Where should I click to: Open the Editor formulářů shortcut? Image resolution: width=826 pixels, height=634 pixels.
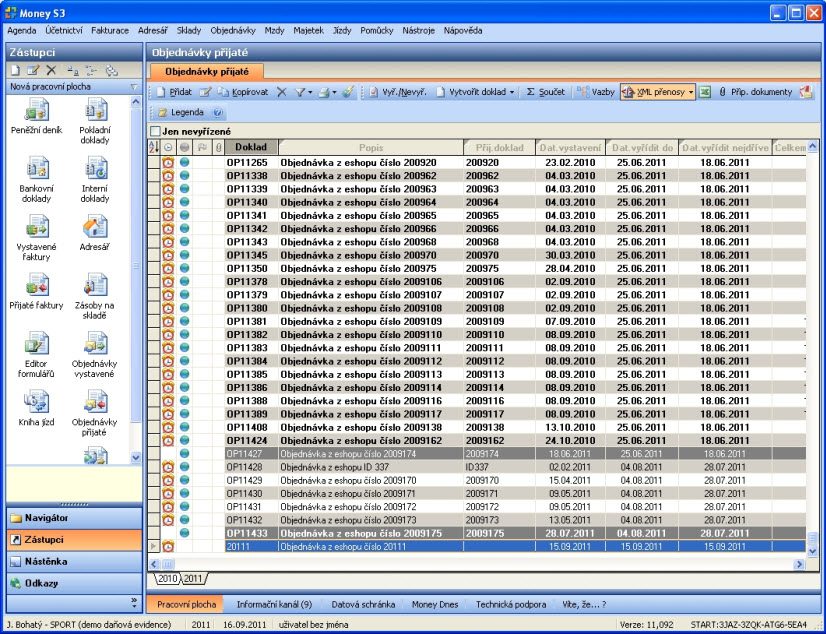(36, 343)
